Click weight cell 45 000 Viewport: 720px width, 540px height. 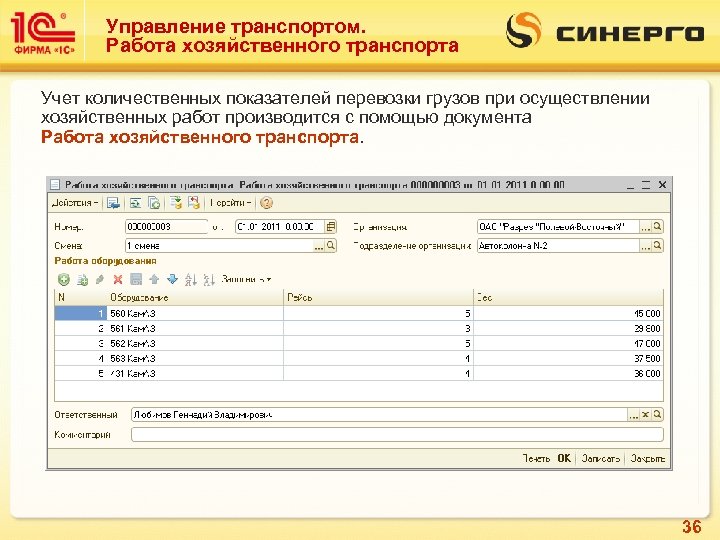pyautogui.click(x=568, y=314)
